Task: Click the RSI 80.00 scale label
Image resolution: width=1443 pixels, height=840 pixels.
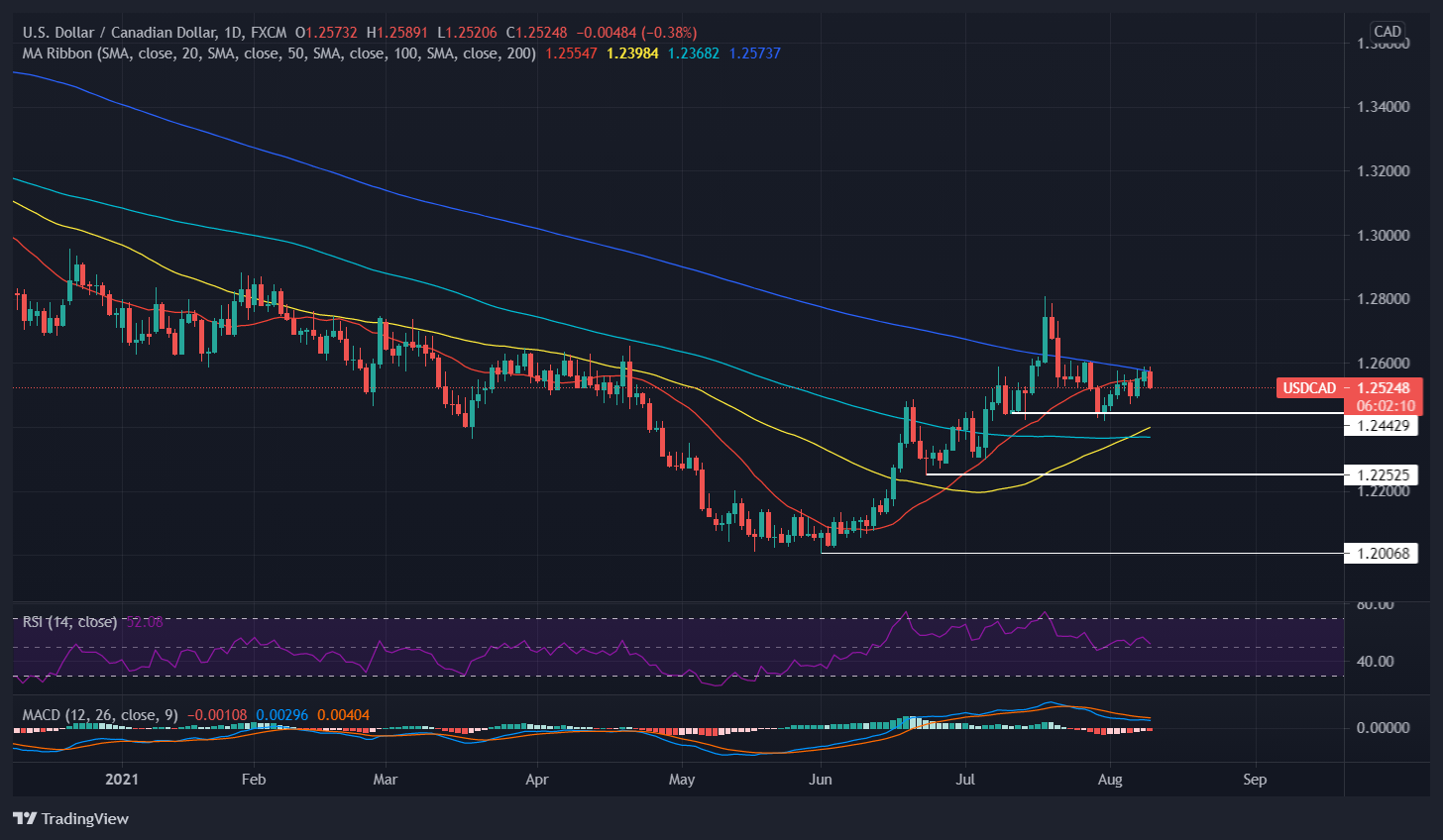Action: coord(1376,604)
